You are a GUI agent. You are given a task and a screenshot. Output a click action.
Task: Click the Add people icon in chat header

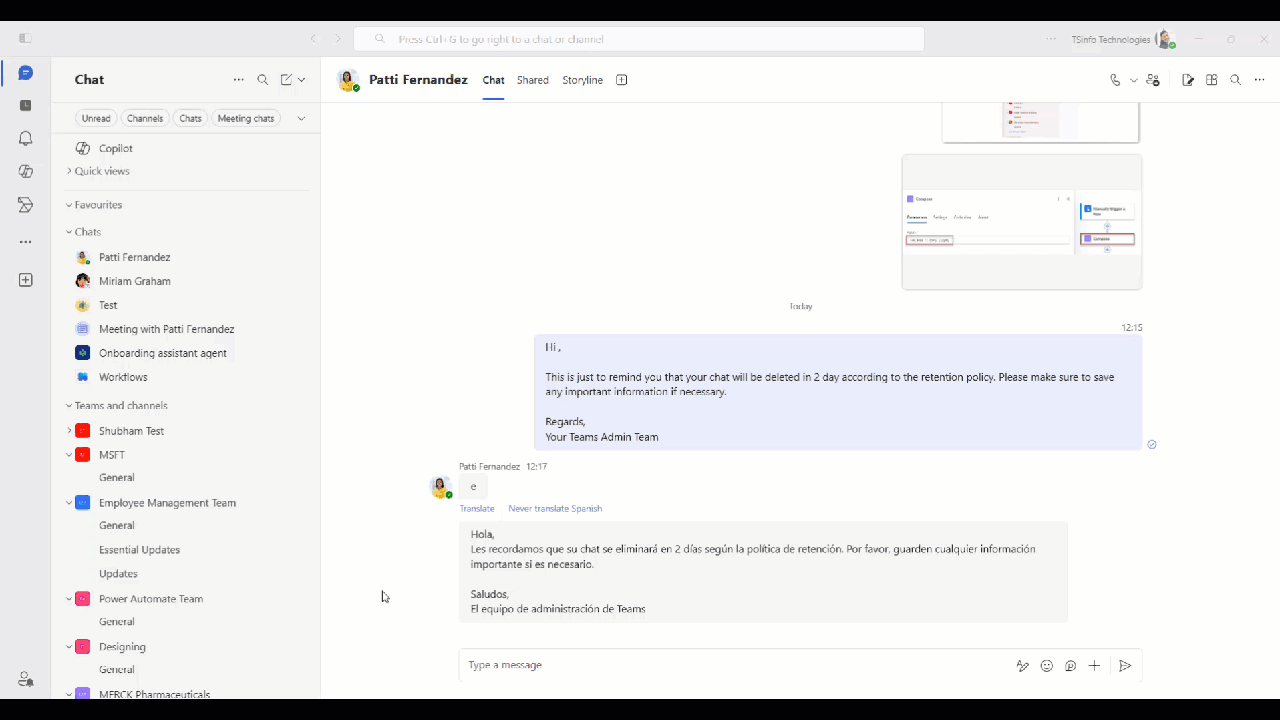pos(1152,80)
